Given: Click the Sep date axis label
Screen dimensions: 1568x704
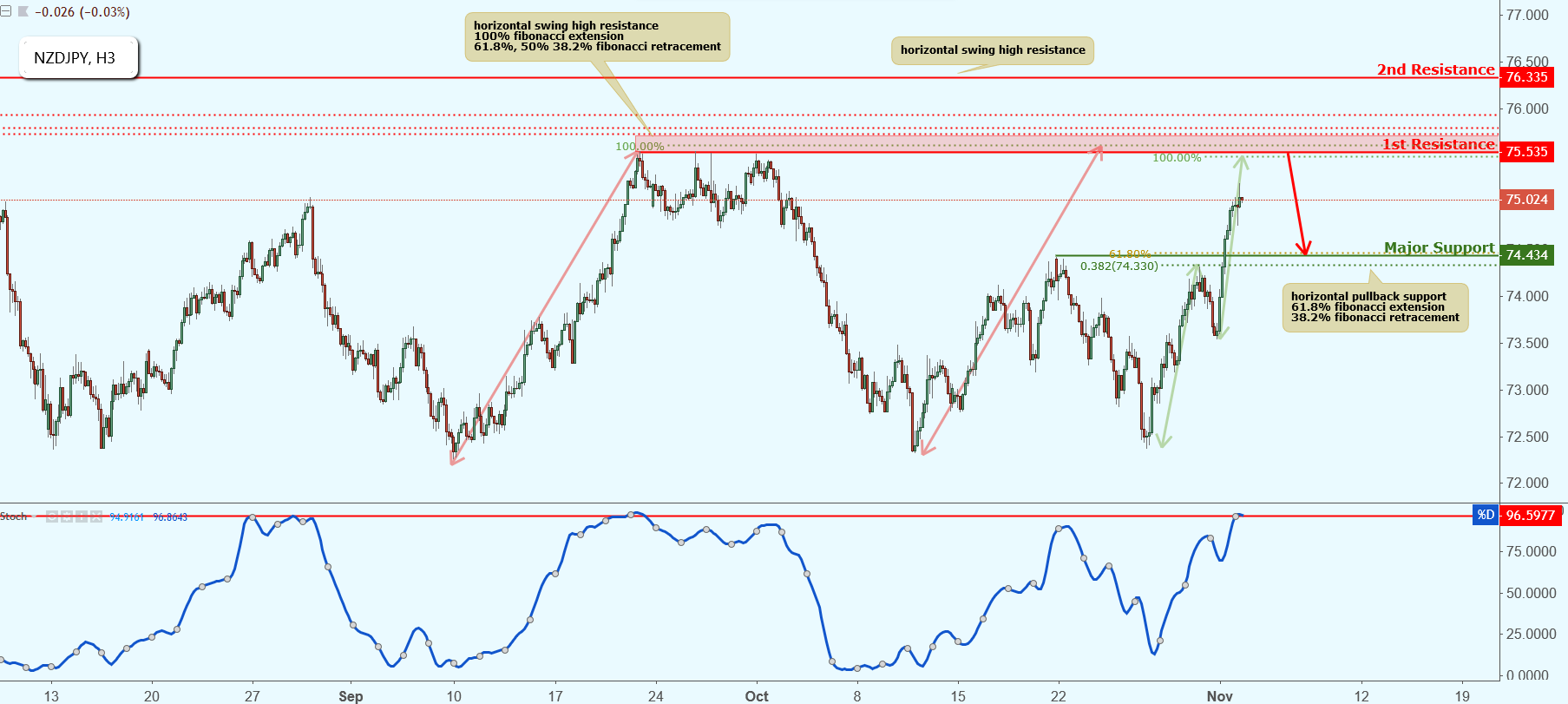Looking at the screenshot, I should [351, 695].
